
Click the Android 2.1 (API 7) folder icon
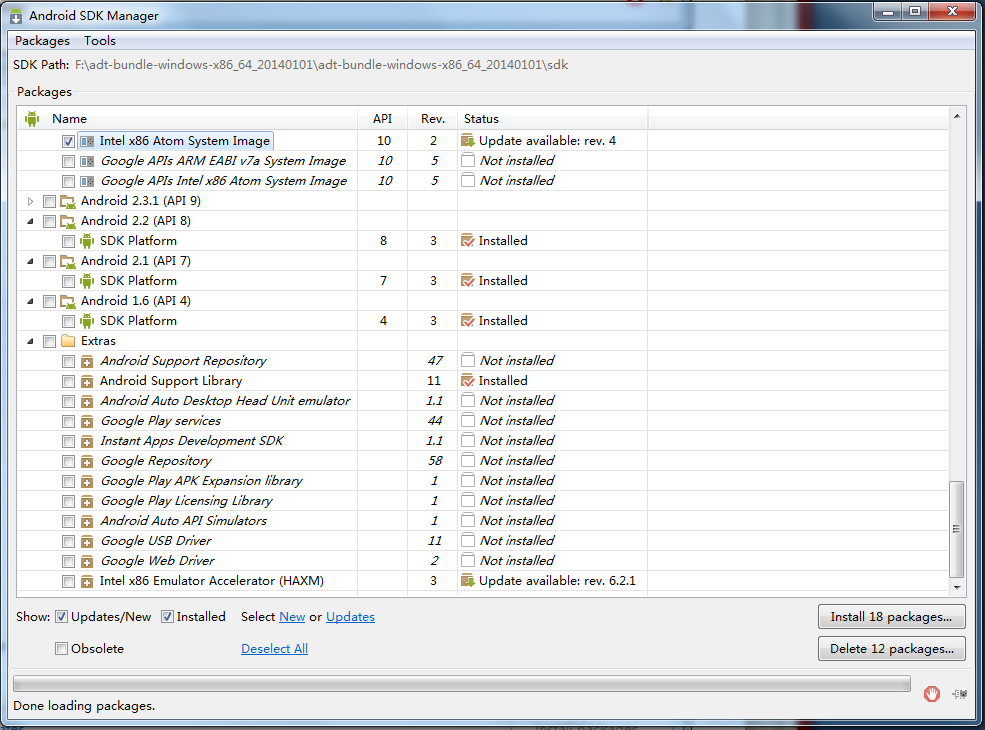coord(68,261)
